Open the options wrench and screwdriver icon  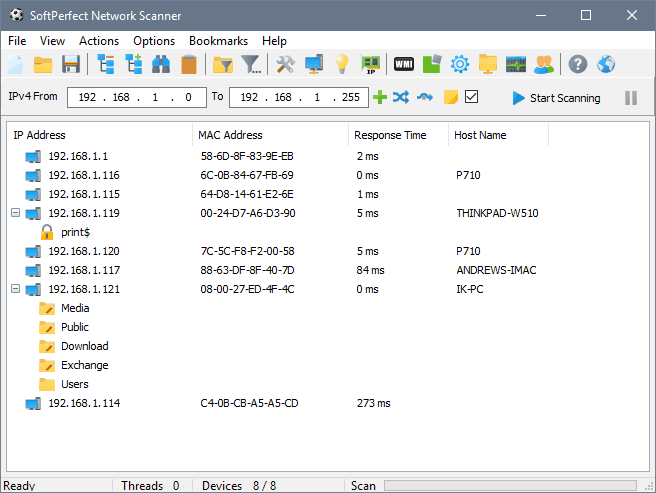tap(285, 65)
